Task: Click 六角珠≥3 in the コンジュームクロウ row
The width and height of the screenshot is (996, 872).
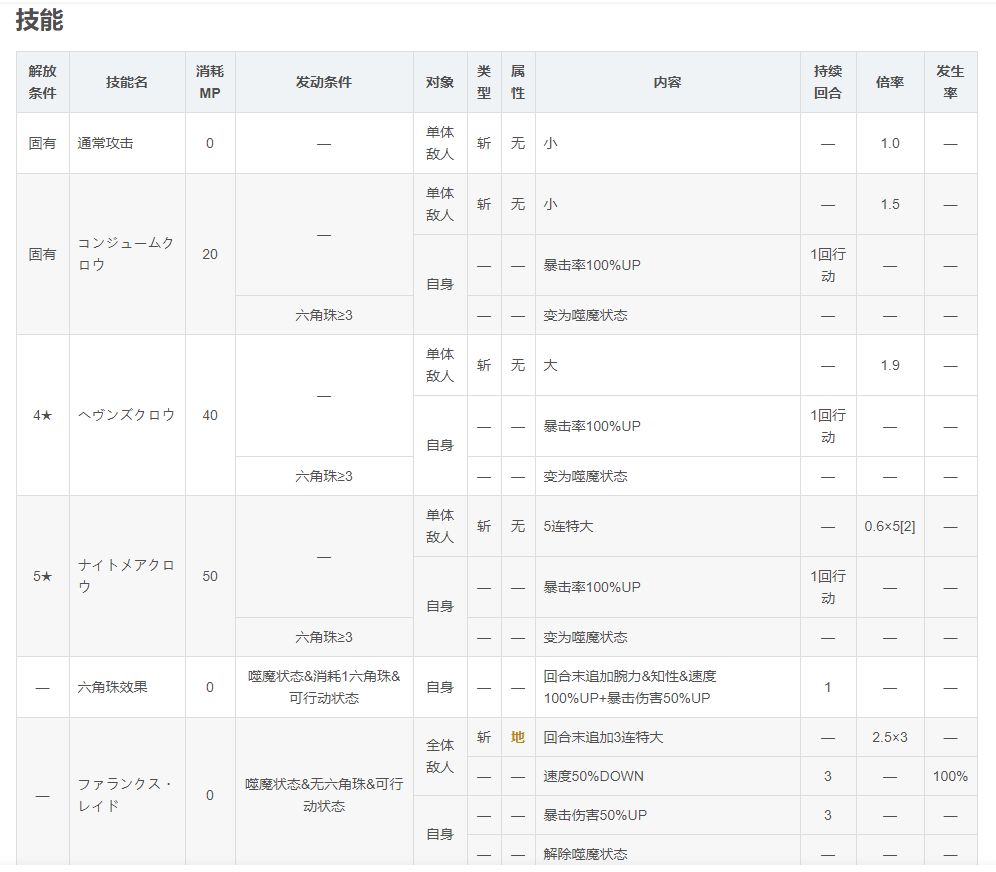Action: click(324, 315)
